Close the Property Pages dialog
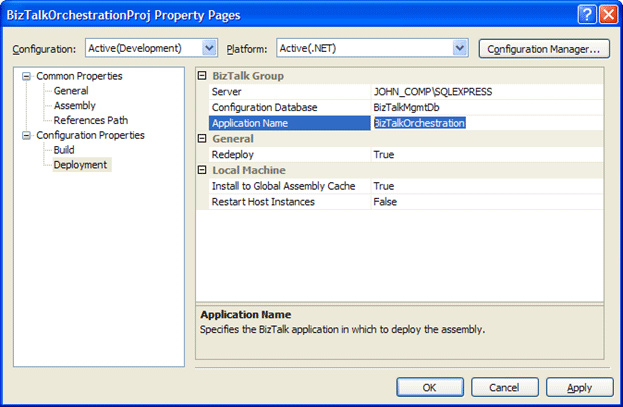The width and height of the screenshot is (623, 407). pos(608,15)
